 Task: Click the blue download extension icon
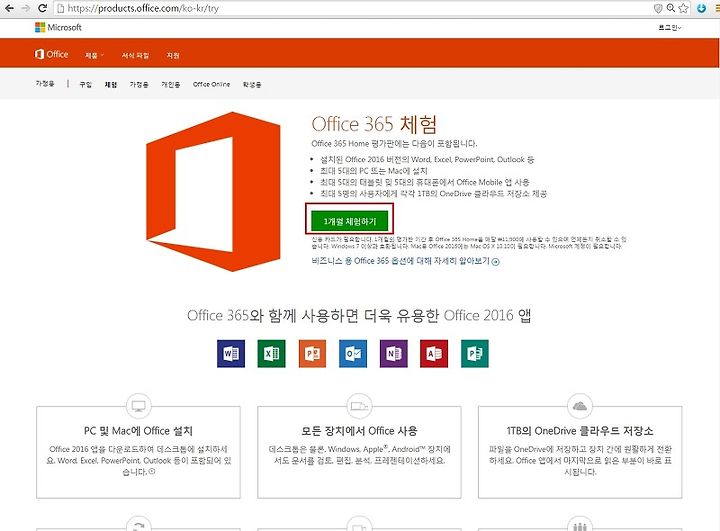[x=701, y=8]
